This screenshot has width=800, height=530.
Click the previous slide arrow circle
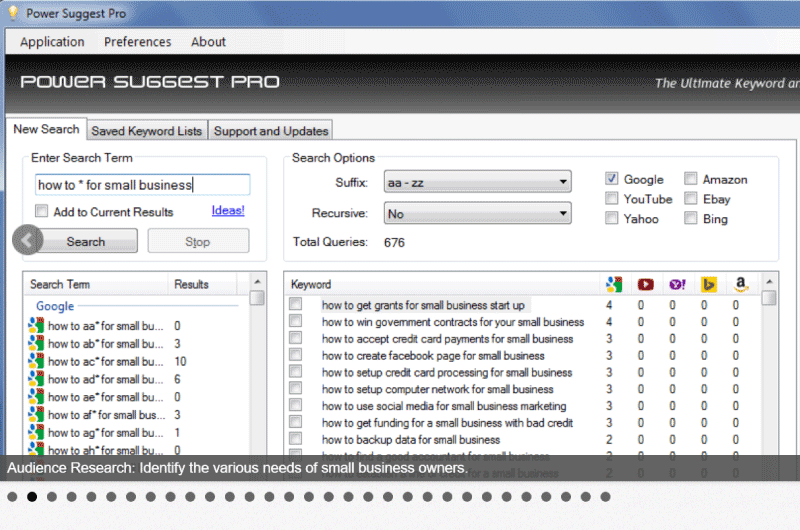tap(28, 240)
